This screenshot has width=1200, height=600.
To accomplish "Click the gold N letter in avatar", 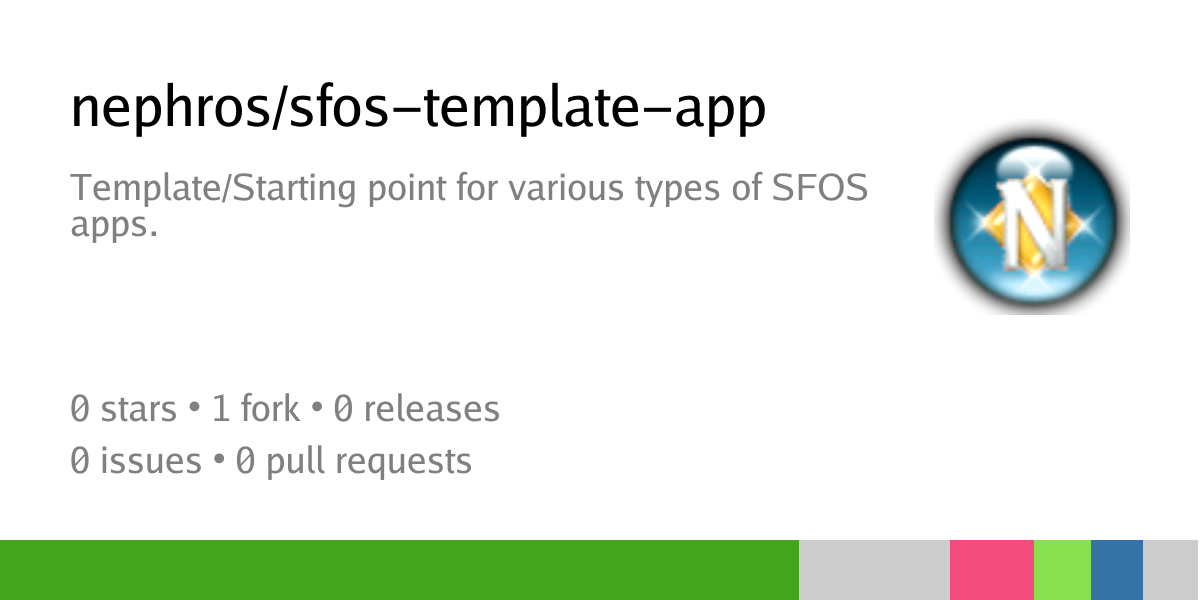I will pos(1030,228).
